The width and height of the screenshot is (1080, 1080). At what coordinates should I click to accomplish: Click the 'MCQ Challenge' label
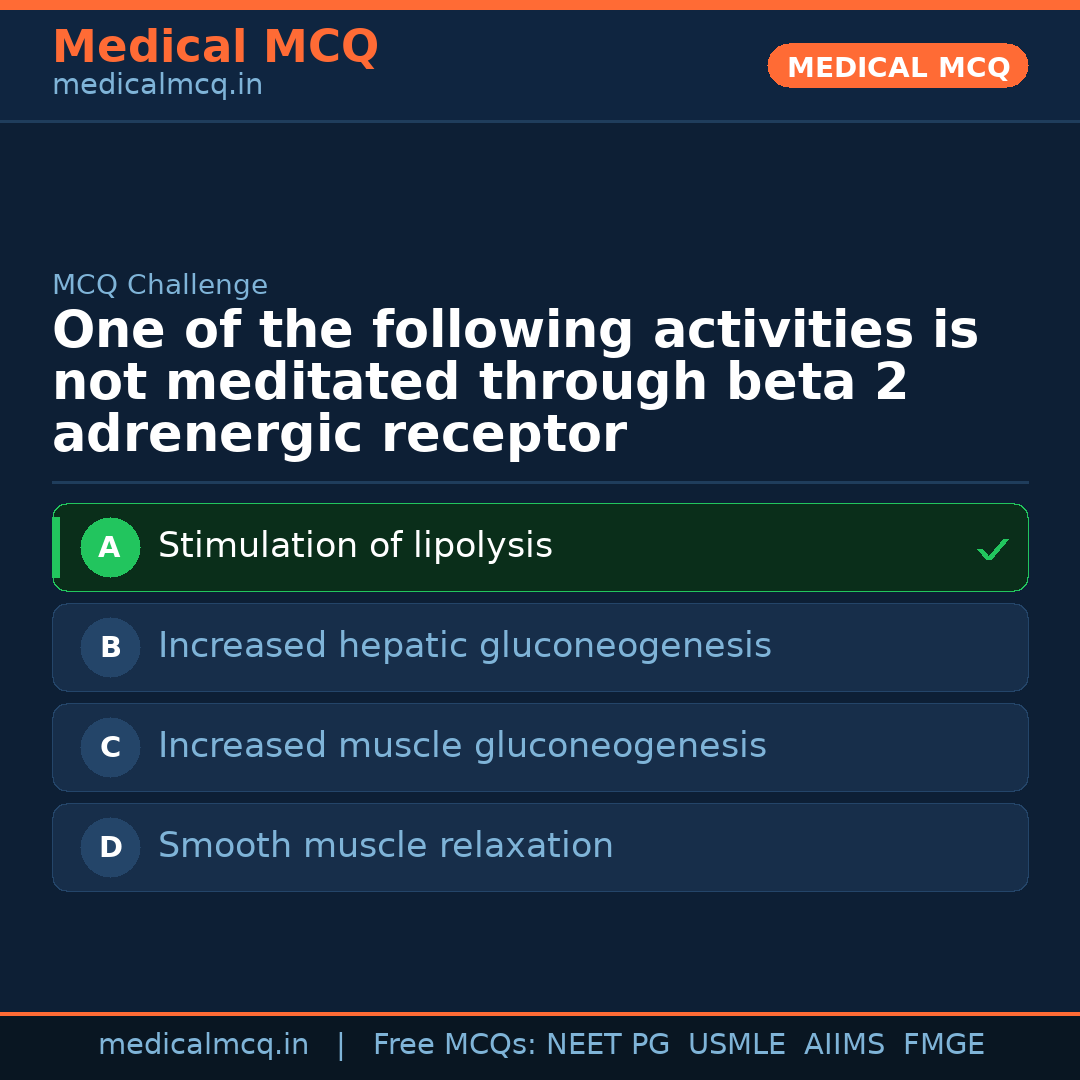tap(160, 285)
